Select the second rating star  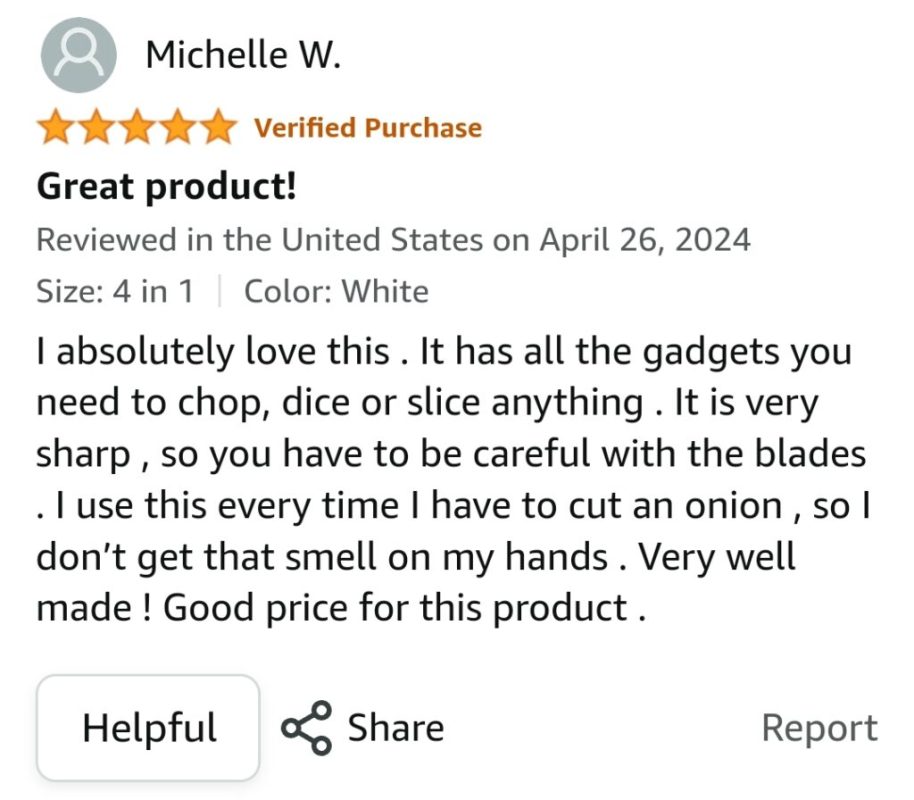96,128
